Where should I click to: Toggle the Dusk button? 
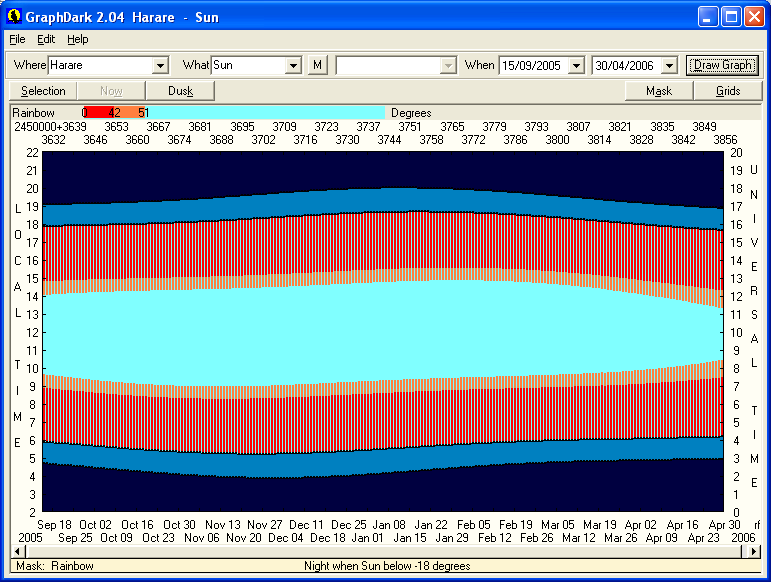pos(181,91)
